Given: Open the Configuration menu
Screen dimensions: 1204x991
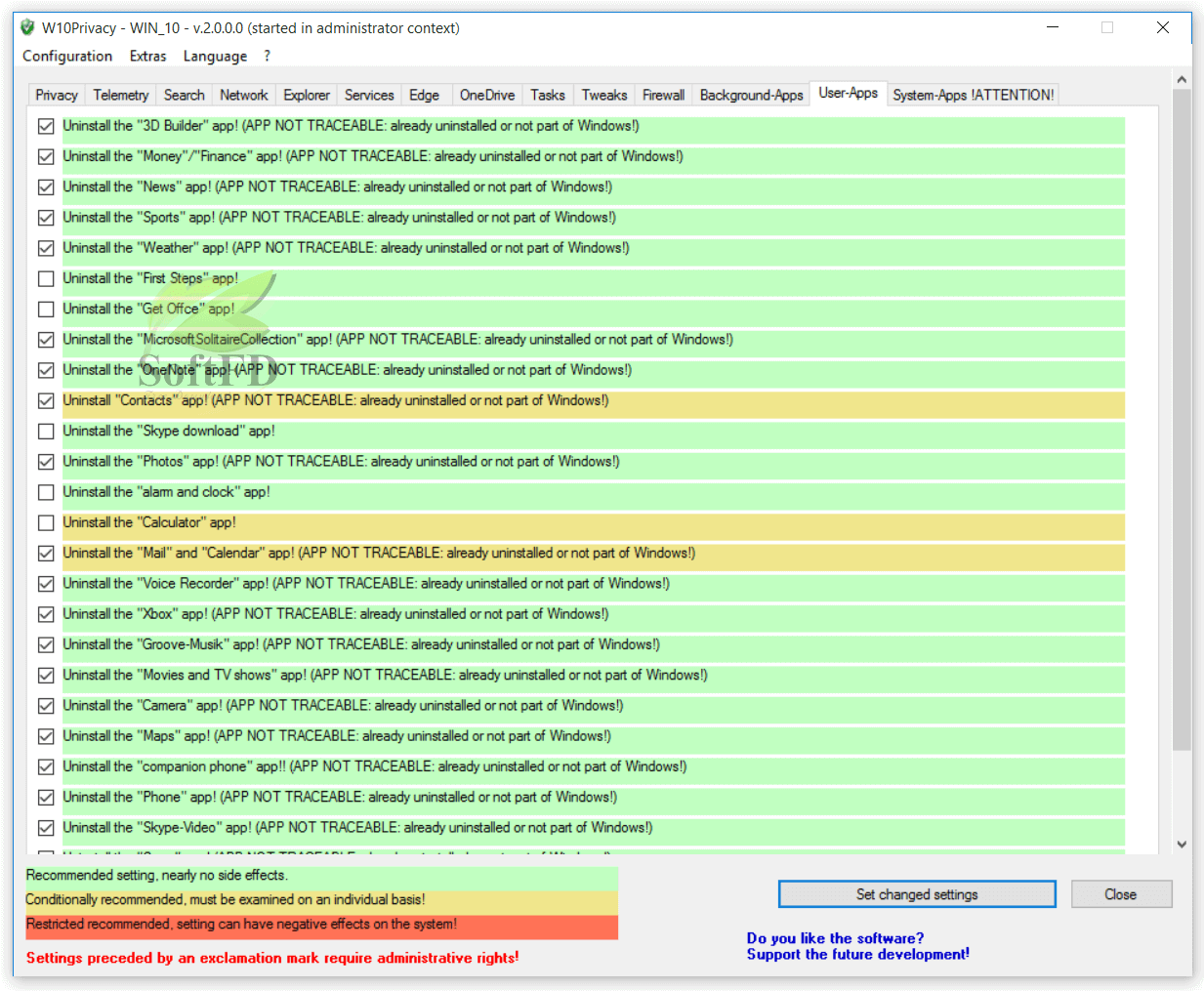Looking at the screenshot, I should pyautogui.click(x=67, y=56).
